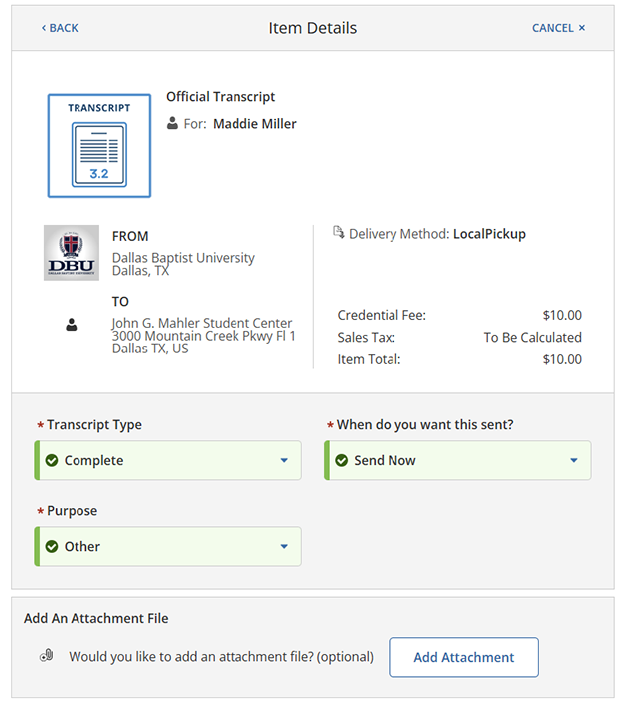This screenshot has height=702, width=629.
Task: Click the Transcript Type dropdown arrow
Action: 284,461
